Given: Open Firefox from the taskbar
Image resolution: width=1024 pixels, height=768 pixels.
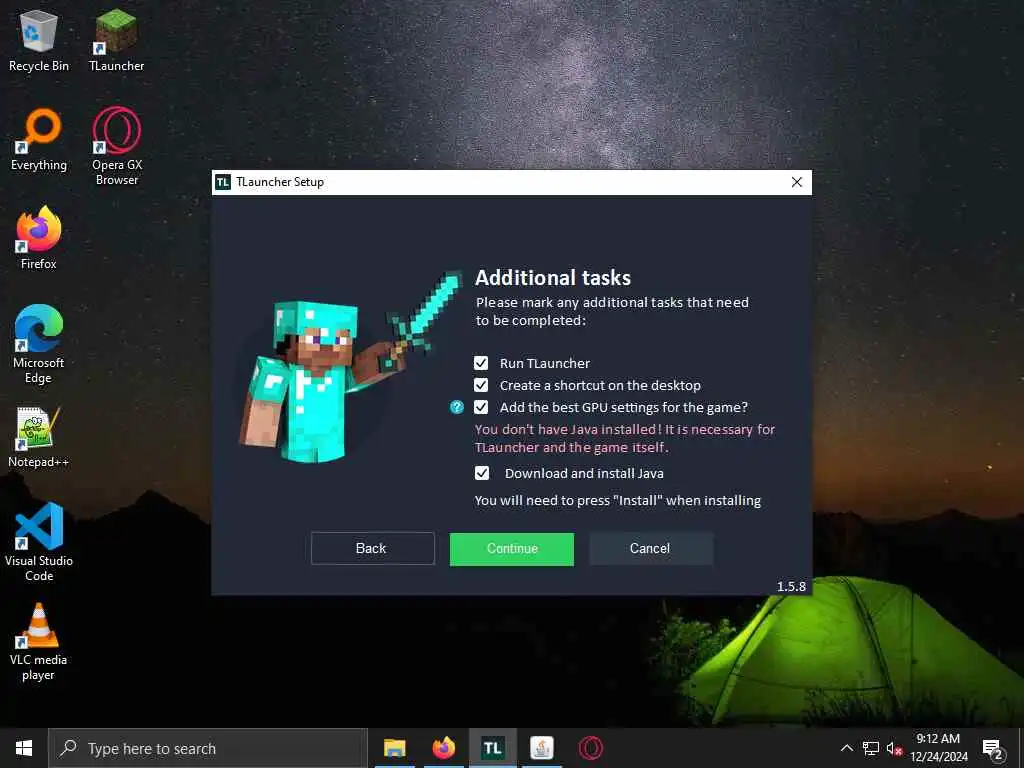Looking at the screenshot, I should 443,748.
